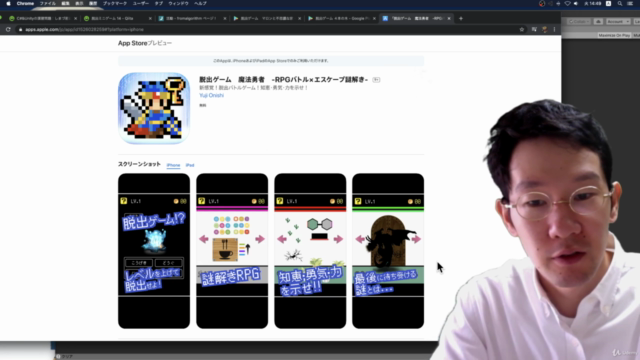Open Collab dropdown in Unity window
The height and width of the screenshot is (360, 640).
point(578,21)
